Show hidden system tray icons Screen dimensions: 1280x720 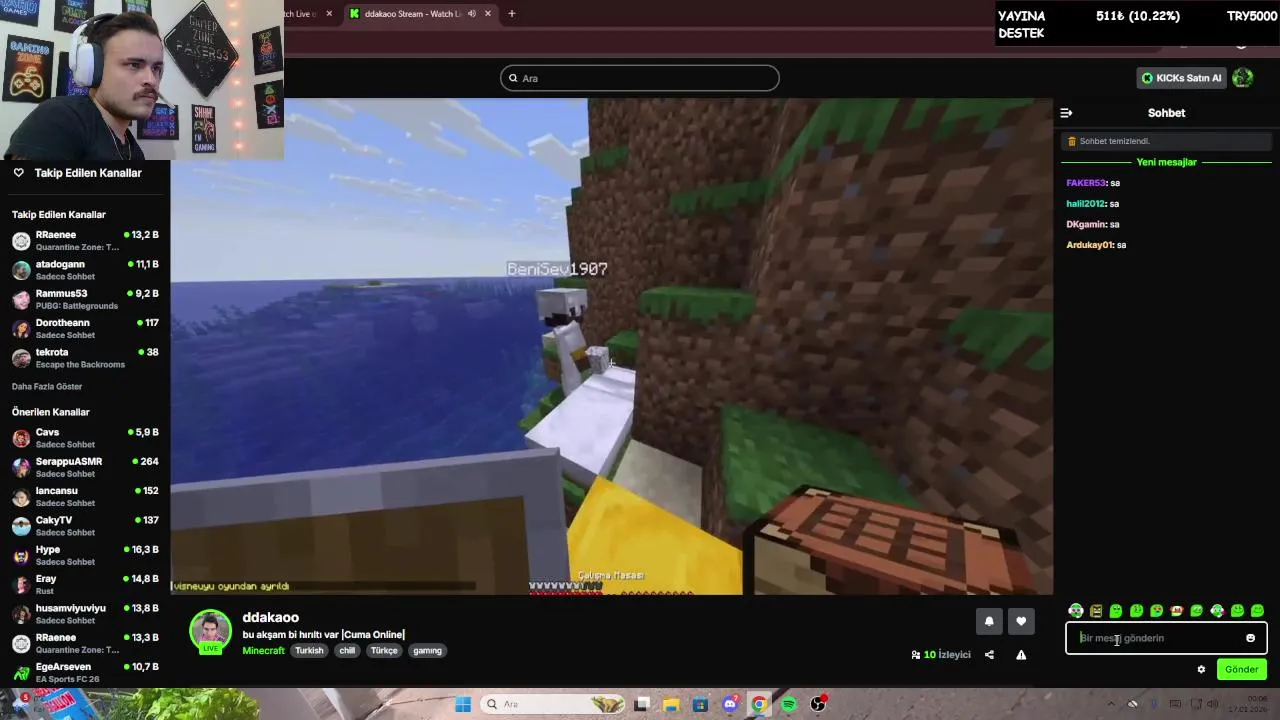pos(1110,704)
